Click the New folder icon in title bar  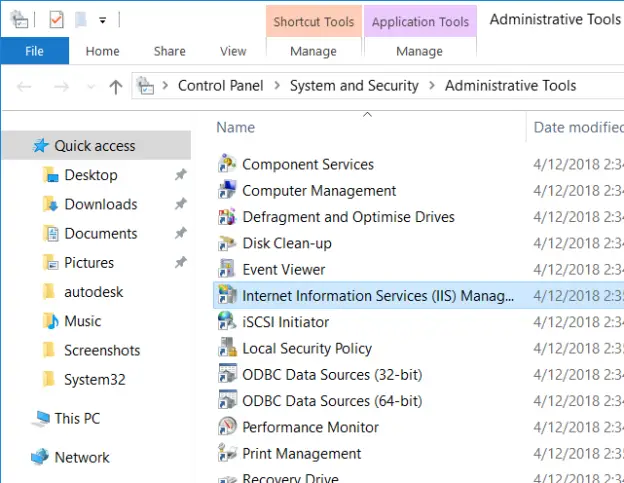[x=81, y=19]
